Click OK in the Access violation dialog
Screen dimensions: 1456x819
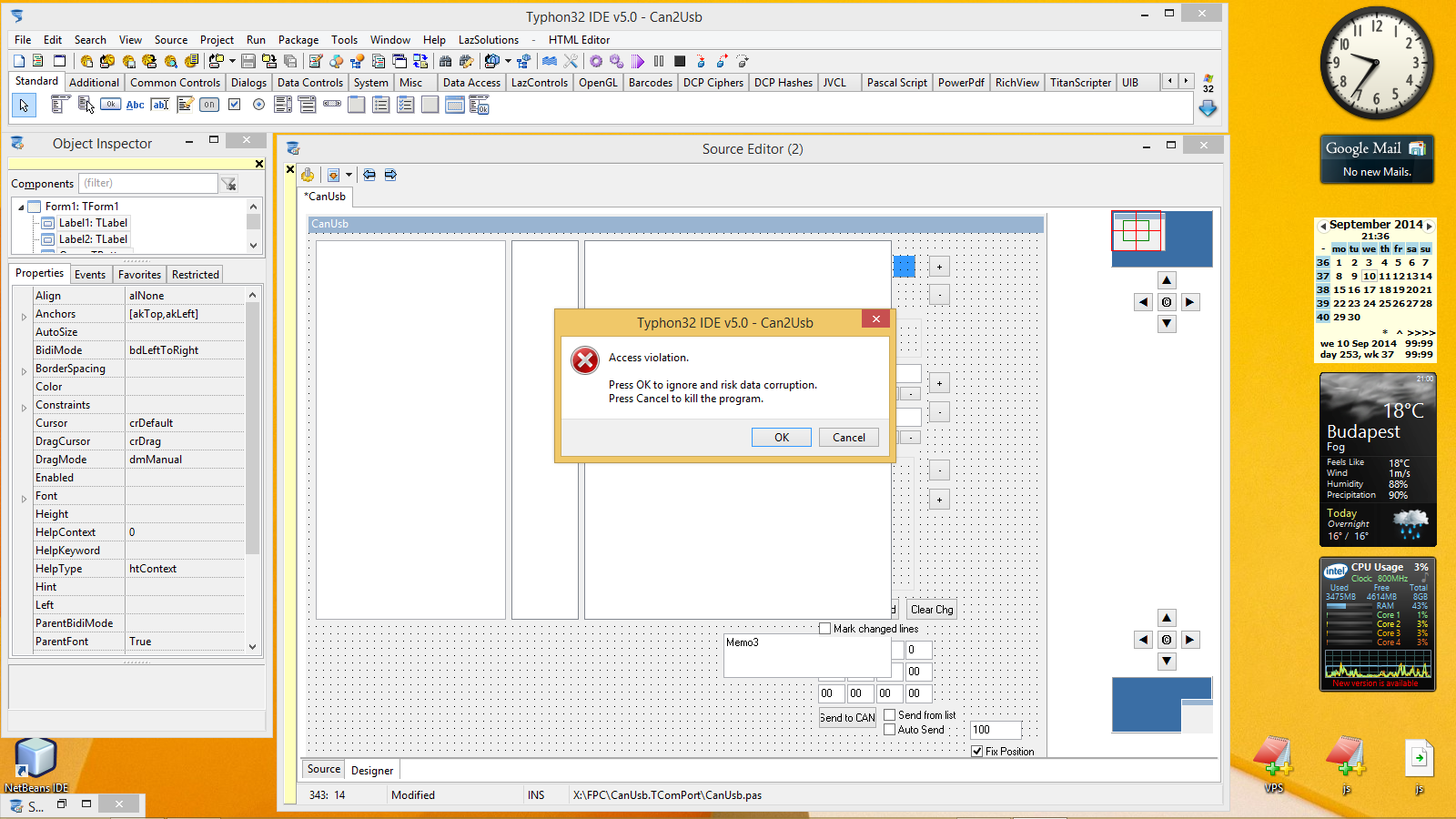[x=782, y=438]
